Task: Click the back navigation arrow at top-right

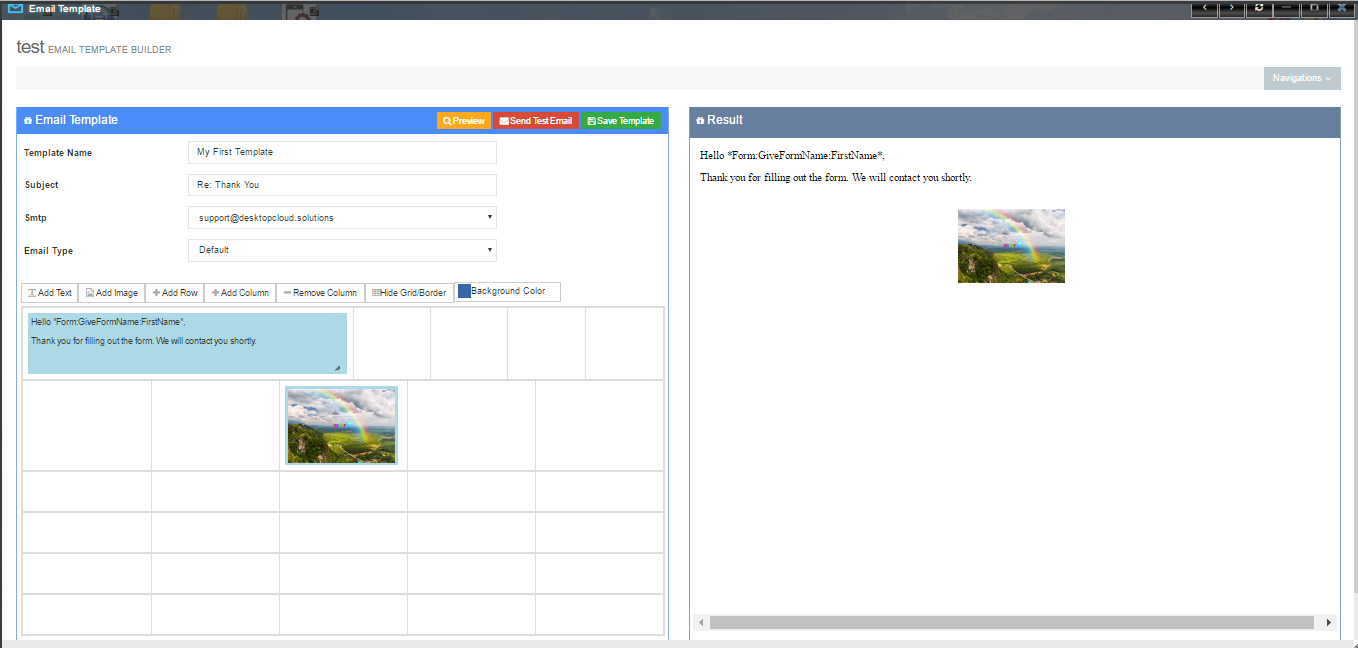Action: coord(1204,8)
